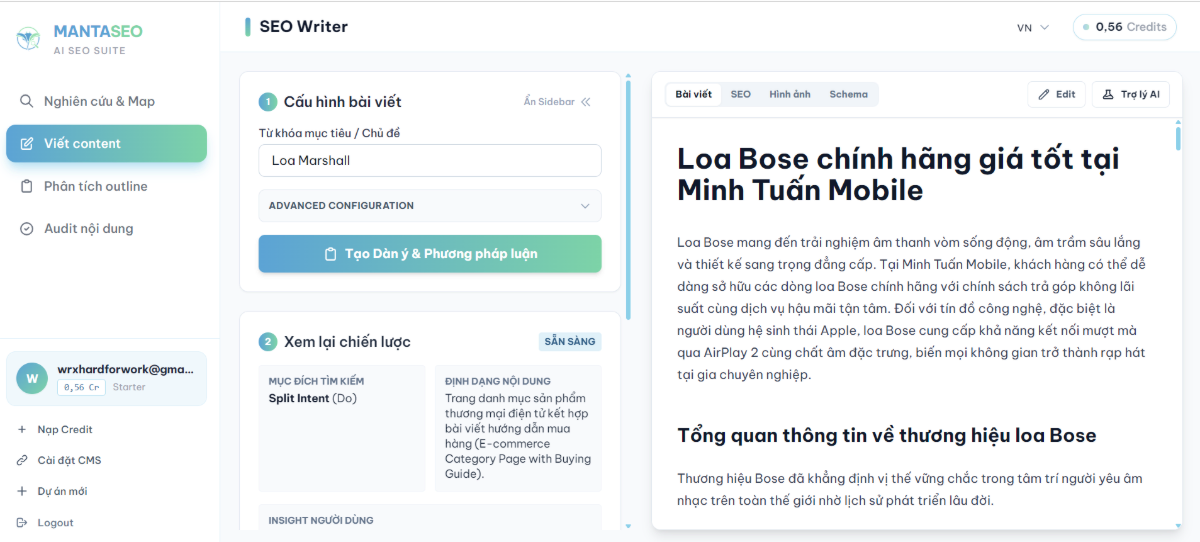Click the link icon beside Cài đặt CMS
Image resolution: width=1200 pixels, height=542 pixels.
(22, 461)
